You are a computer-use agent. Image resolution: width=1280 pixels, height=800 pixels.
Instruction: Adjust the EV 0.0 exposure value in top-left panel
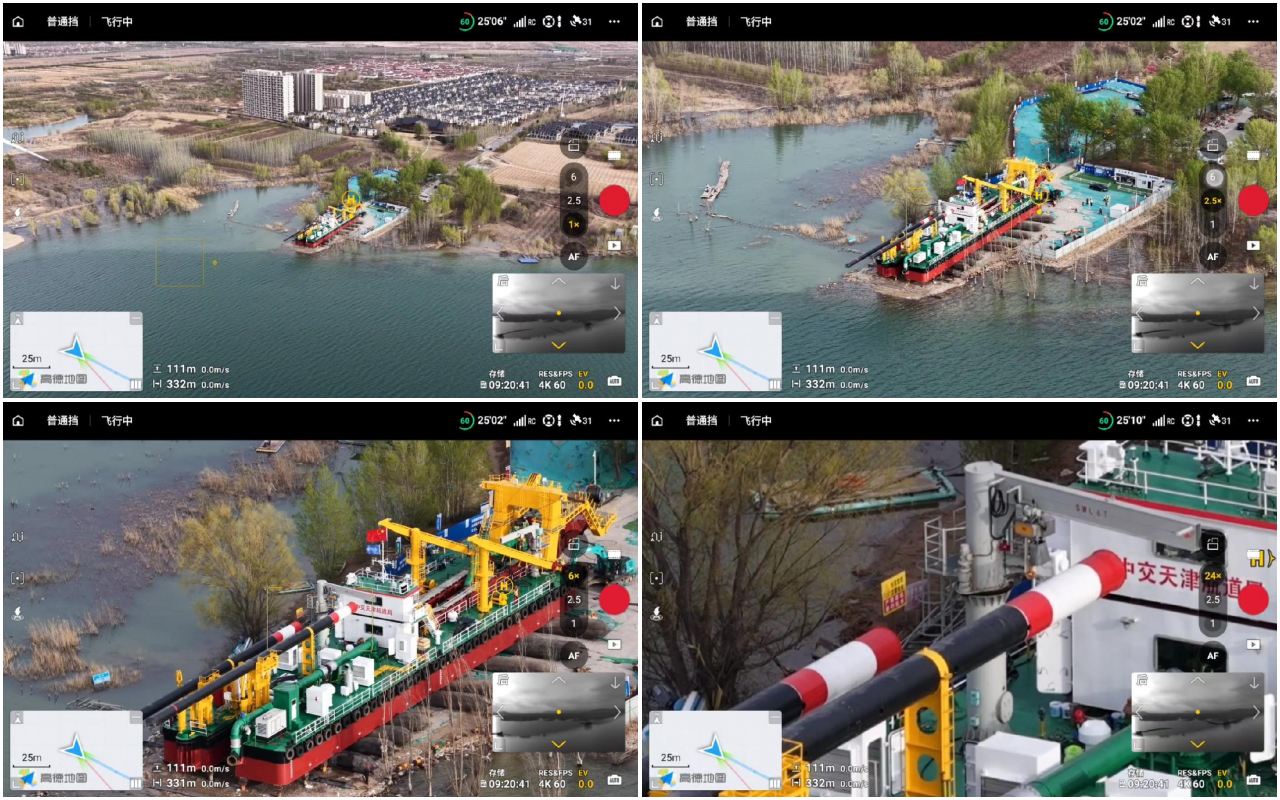click(585, 380)
